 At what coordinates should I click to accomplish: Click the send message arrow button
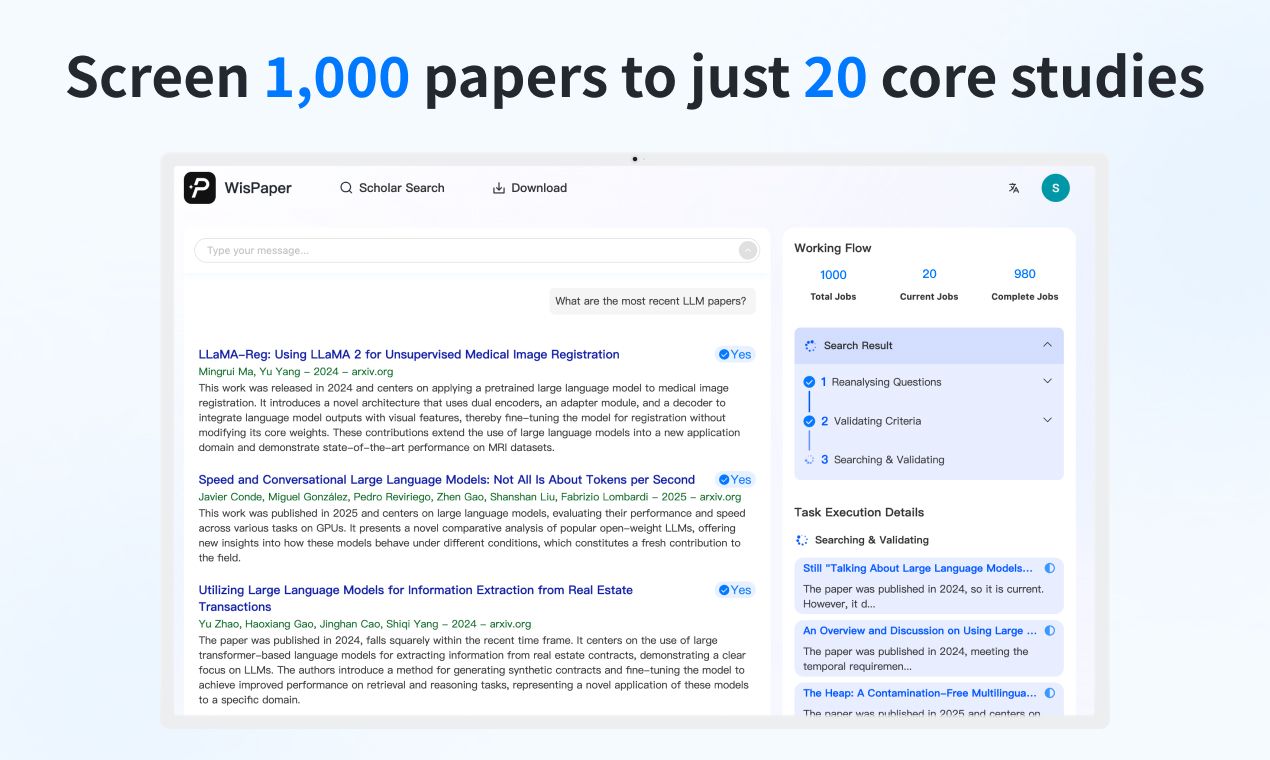click(748, 251)
